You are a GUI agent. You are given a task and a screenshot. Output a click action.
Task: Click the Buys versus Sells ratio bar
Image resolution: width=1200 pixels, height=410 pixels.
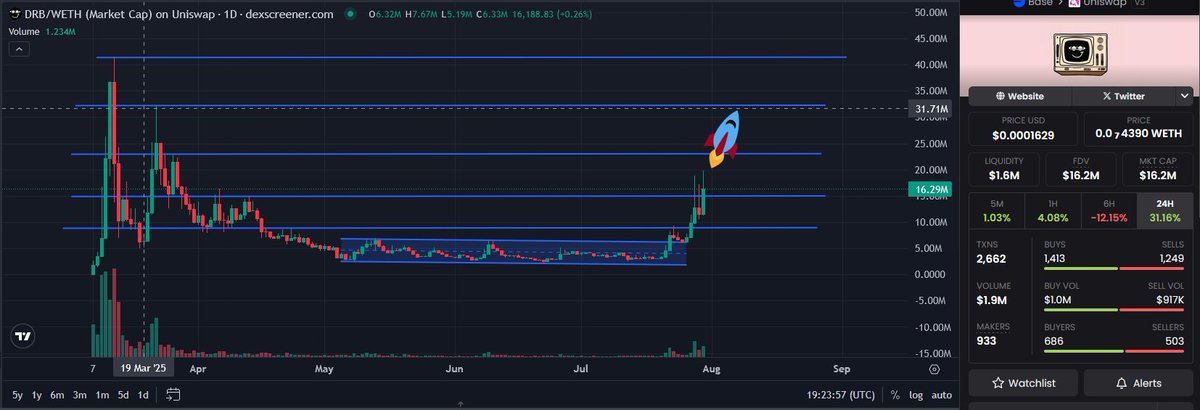tap(1114, 268)
